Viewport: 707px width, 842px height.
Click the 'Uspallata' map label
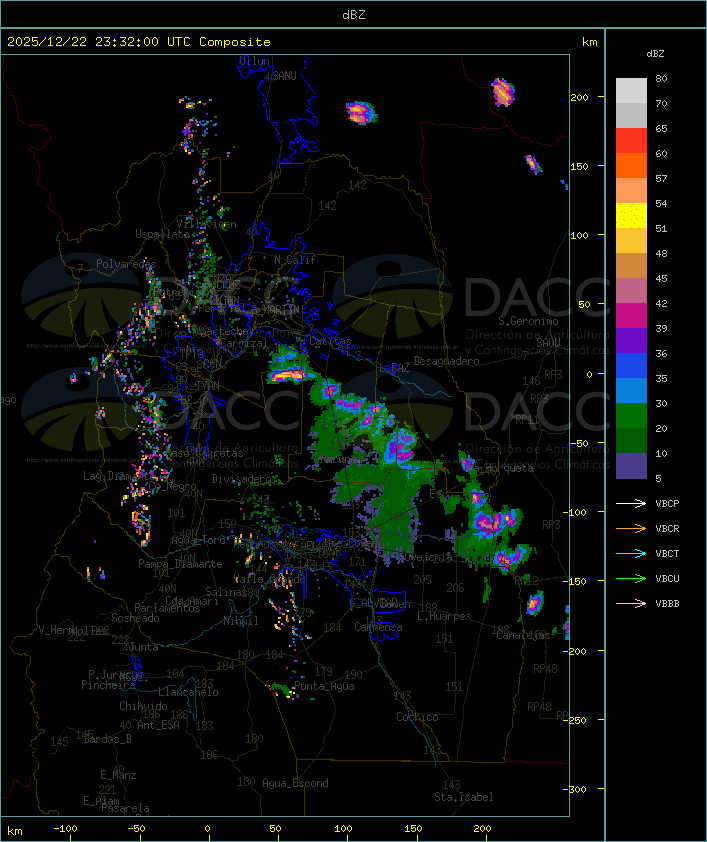coord(162,234)
